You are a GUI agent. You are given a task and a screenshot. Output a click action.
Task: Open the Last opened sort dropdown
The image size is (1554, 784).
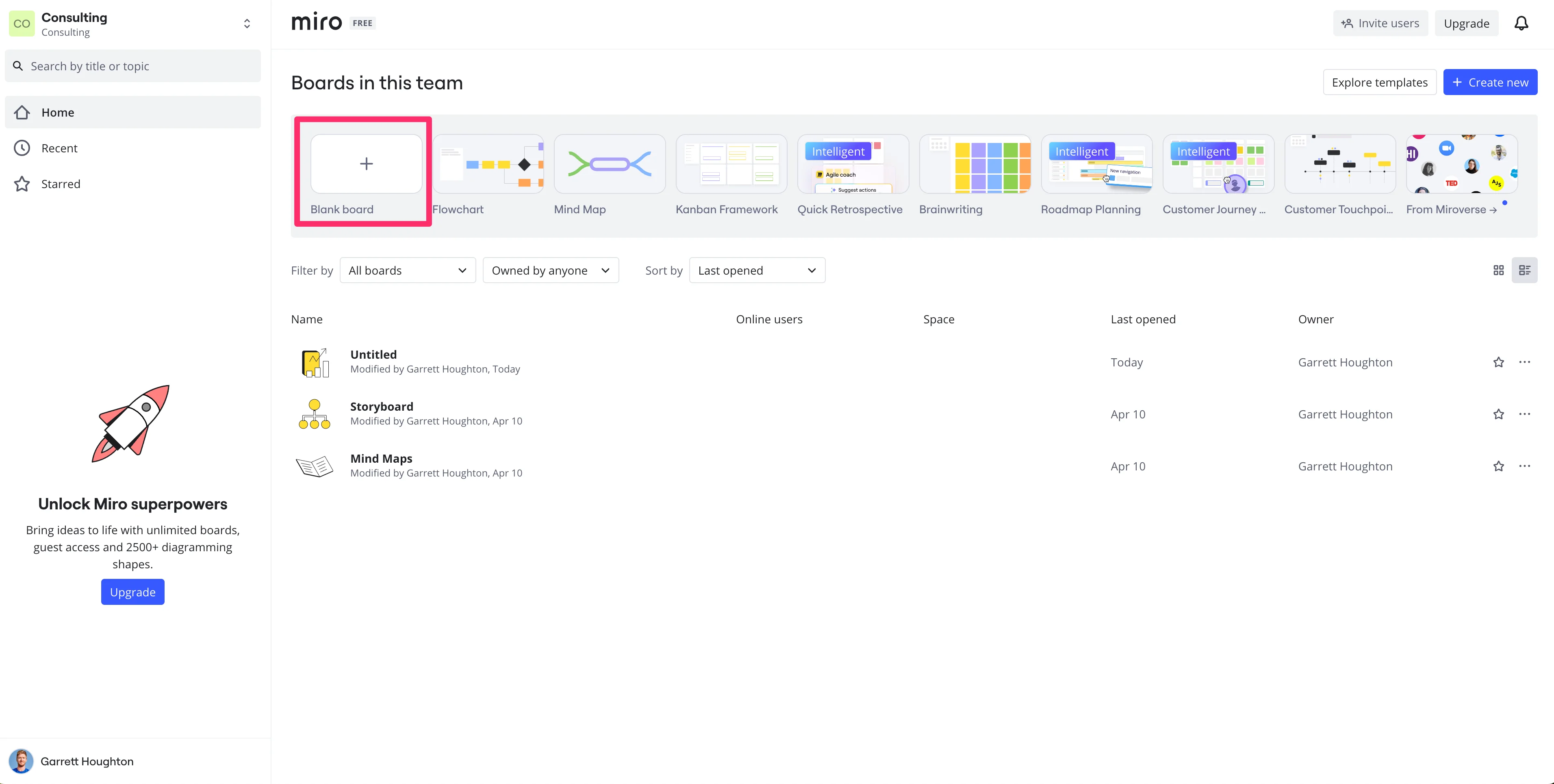coord(757,270)
